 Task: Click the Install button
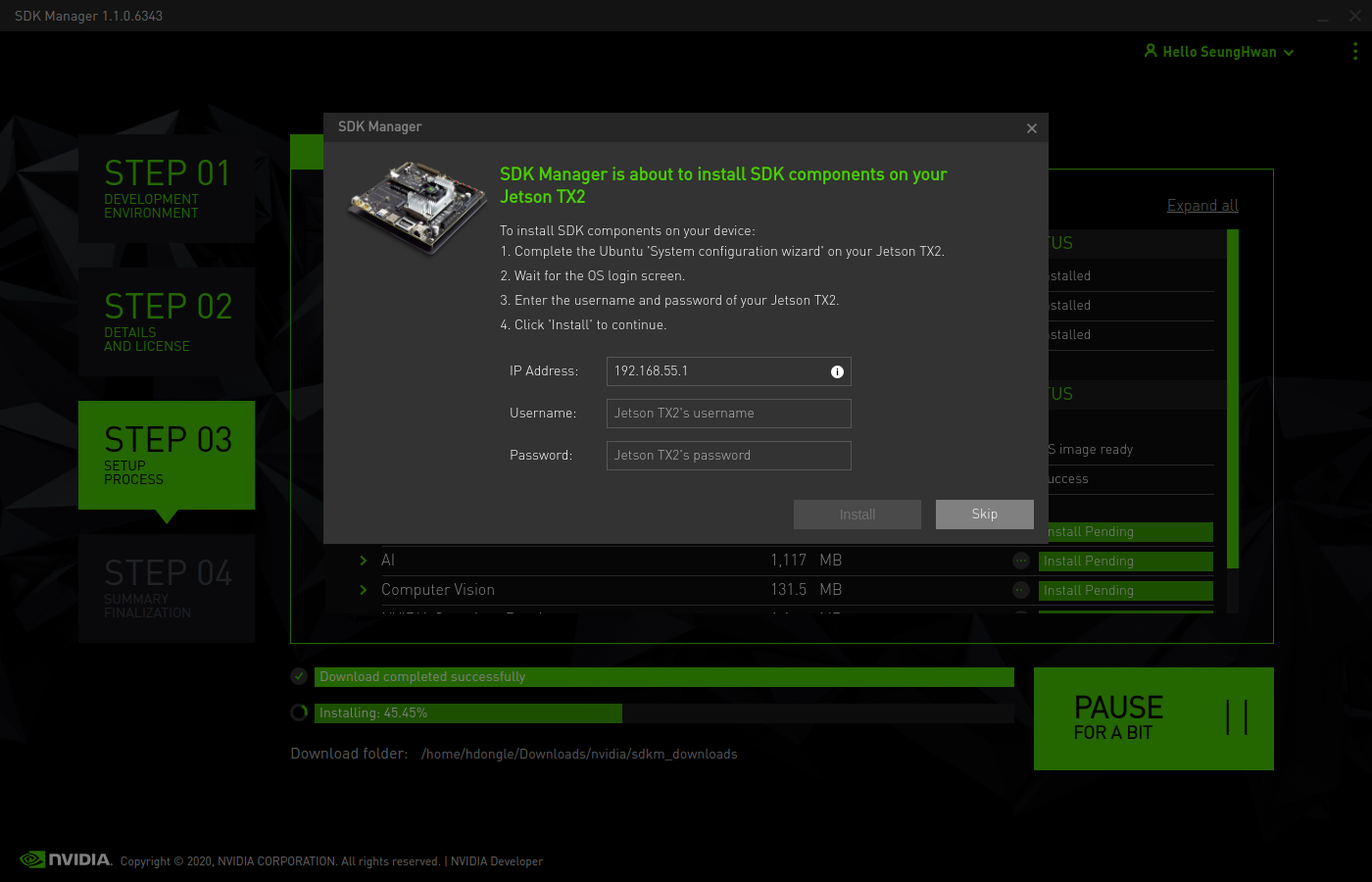tap(857, 514)
